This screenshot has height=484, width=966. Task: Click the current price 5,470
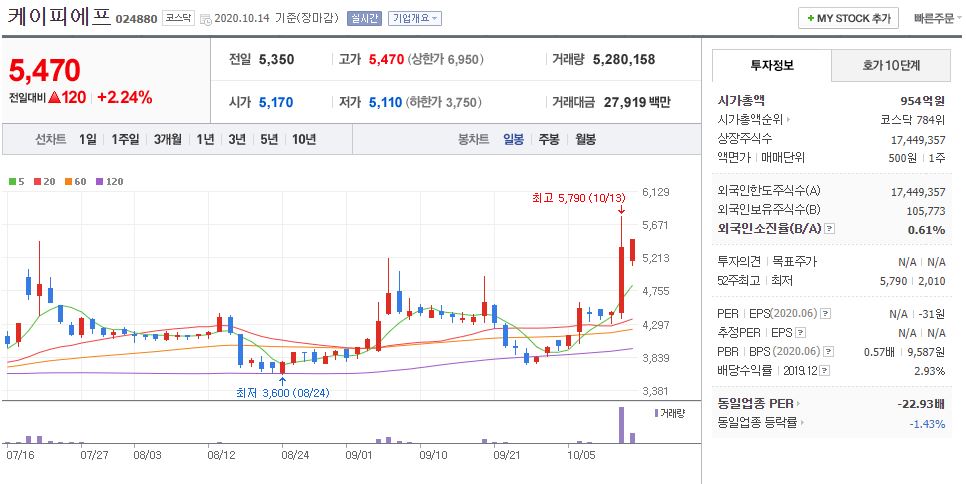[x=44, y=70]
